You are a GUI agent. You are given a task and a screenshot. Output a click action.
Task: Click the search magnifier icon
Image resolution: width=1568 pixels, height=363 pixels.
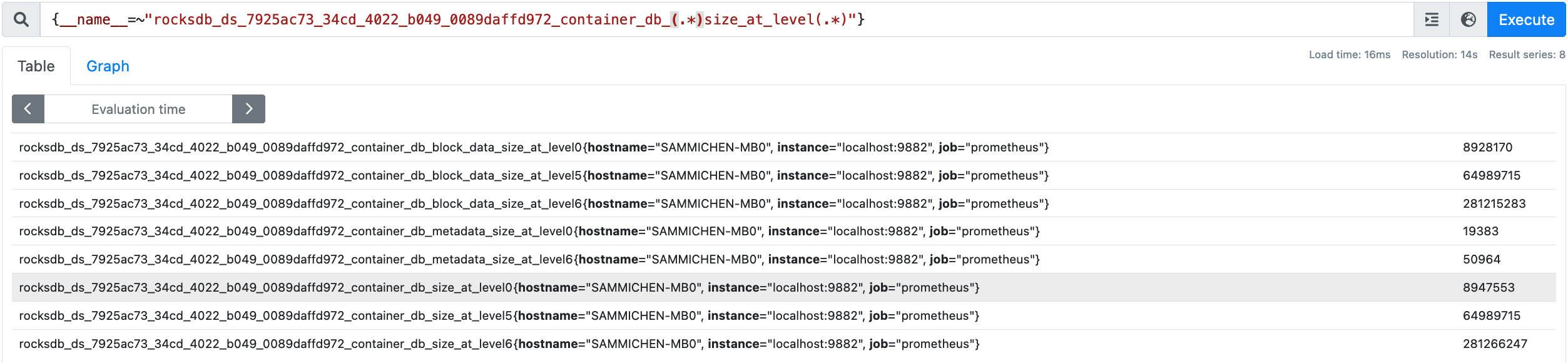tap(21, 19)
